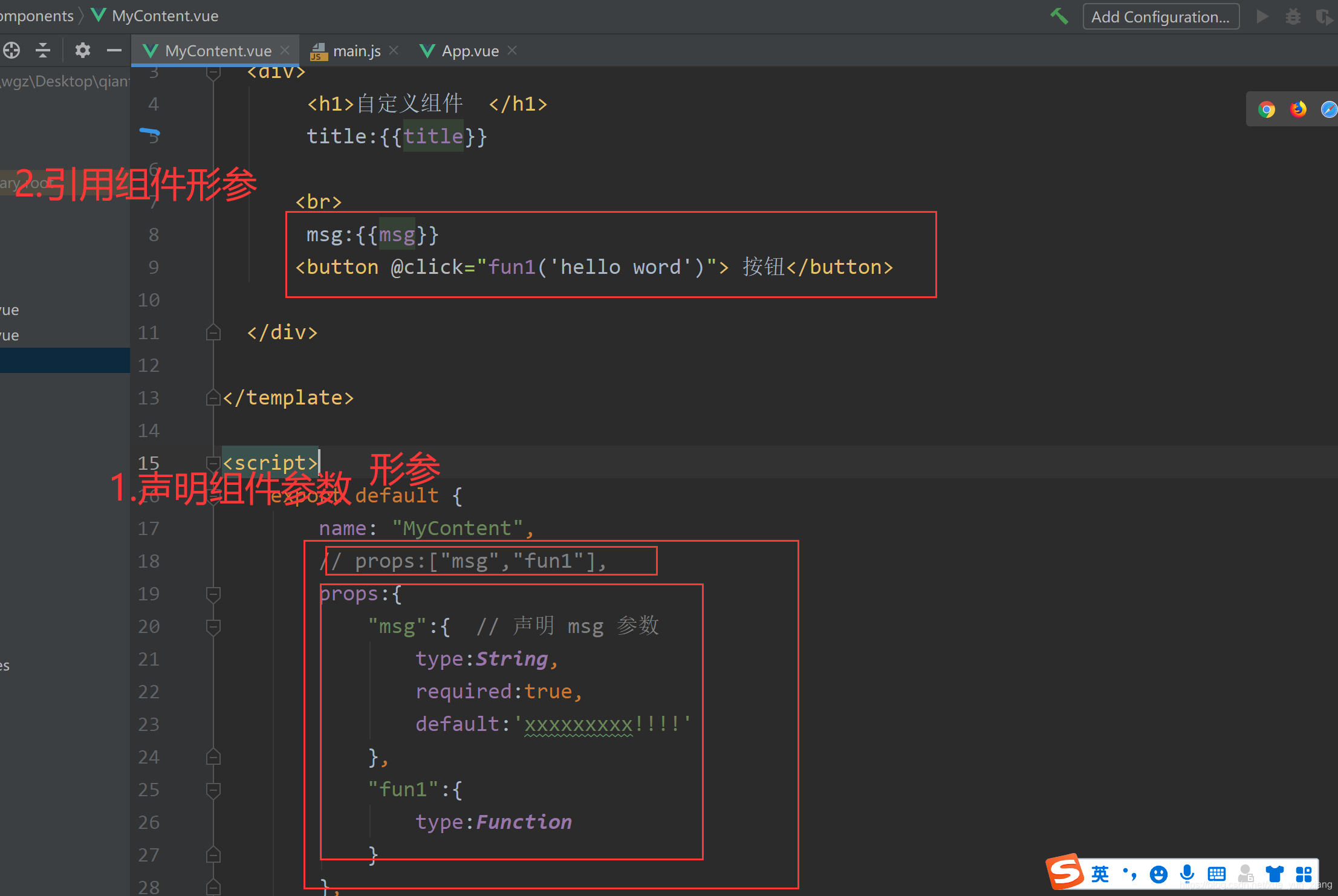Open preview in Chrome browser icon
This screenshot has width=1338, height=896.
click(x=1267, y=109)
